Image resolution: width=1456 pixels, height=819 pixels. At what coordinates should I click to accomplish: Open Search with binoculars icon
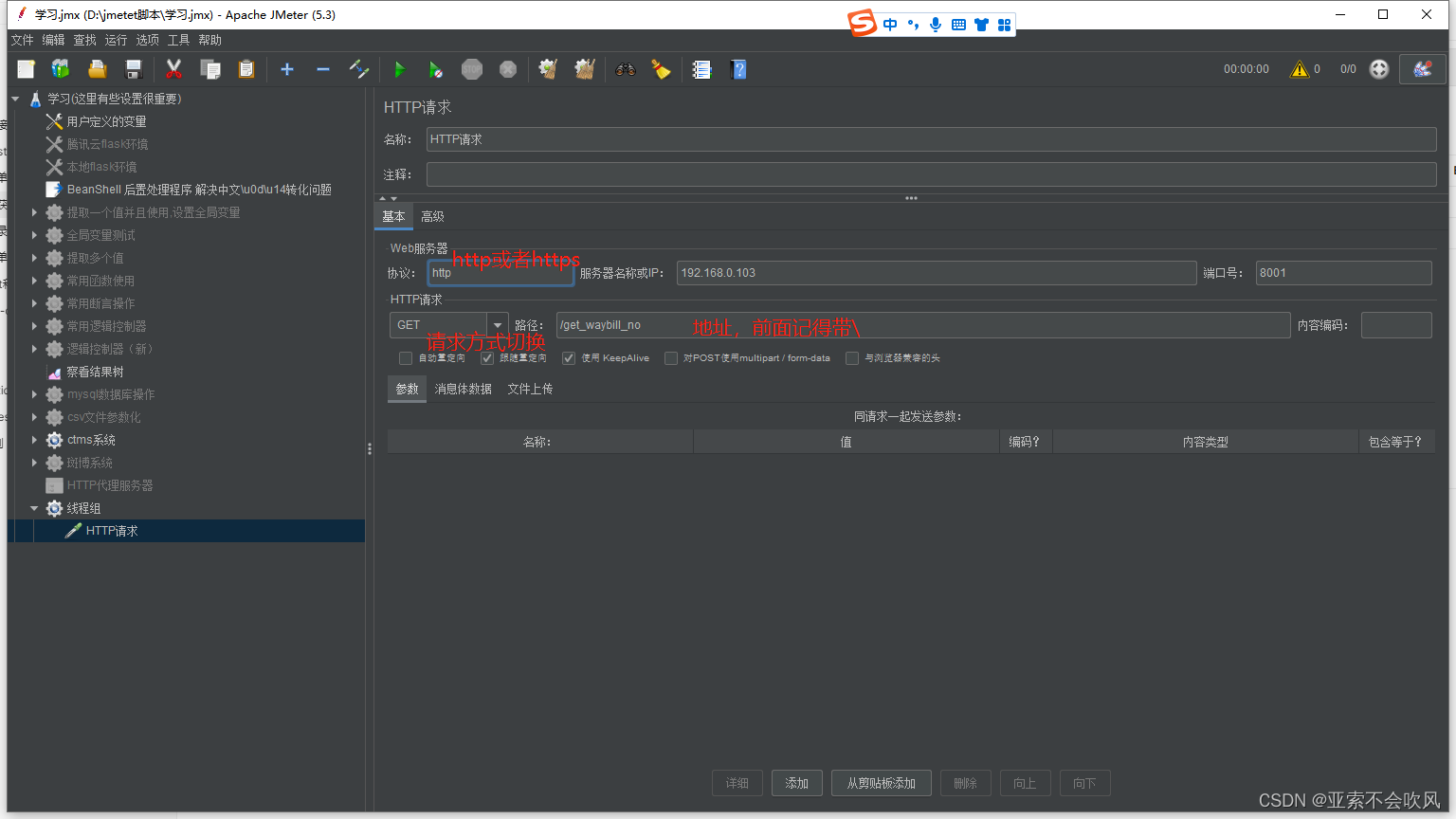[625, 69]
